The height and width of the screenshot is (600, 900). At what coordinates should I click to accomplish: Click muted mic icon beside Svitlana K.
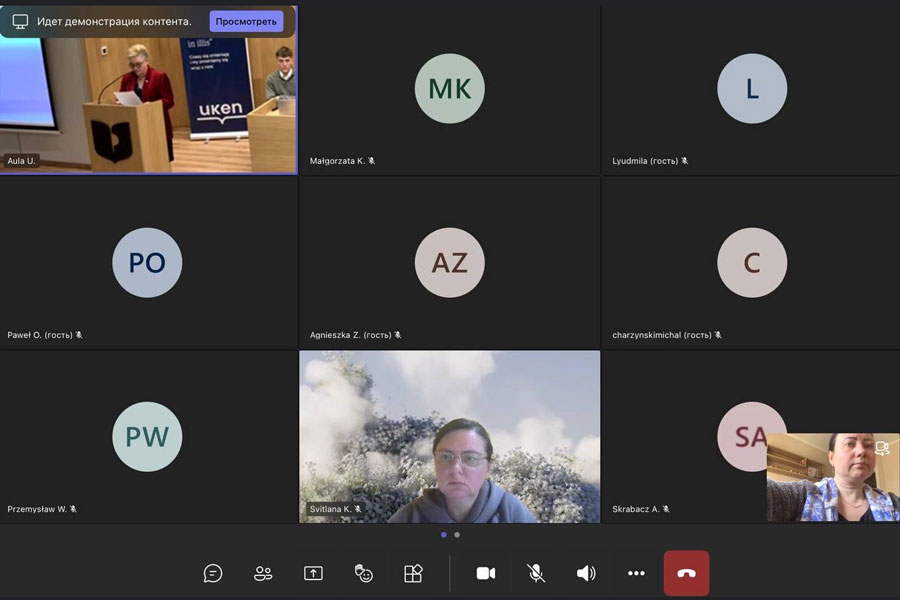[x=358, y=509]
